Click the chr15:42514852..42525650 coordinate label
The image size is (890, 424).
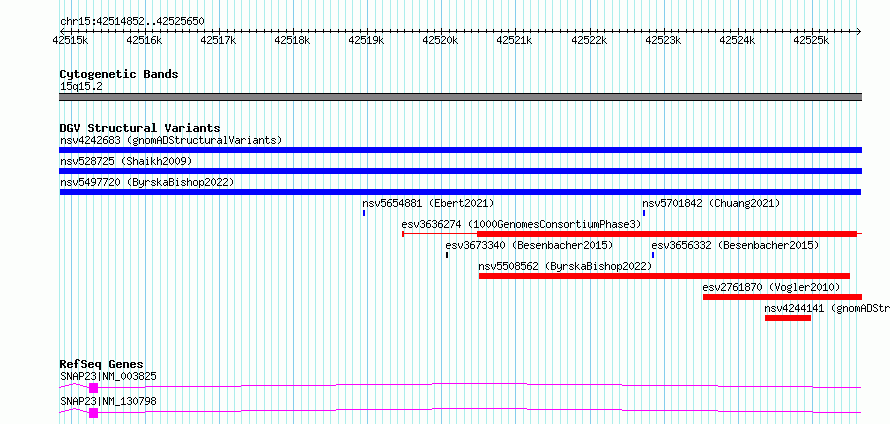(132, 22)
